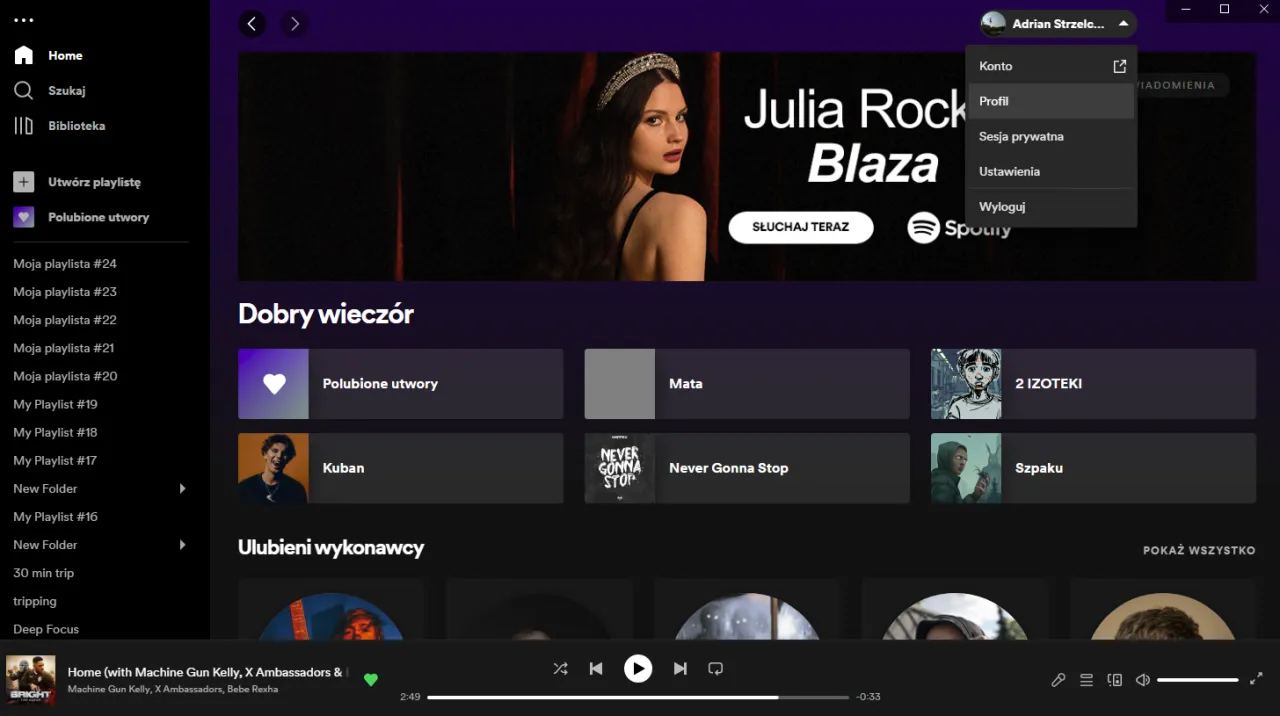
Task: Mute the volume speaker icon
Action: tap(1143, 680)
